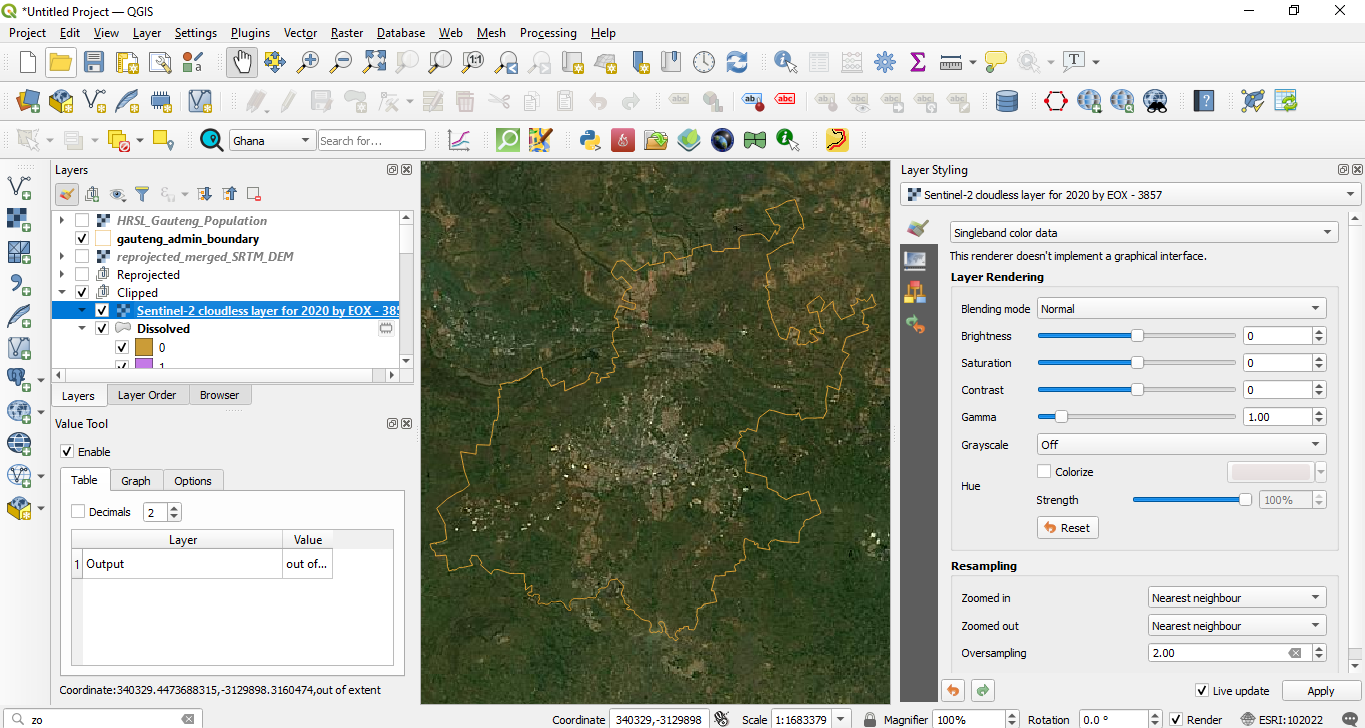This screenshot has height=728, width=1365.
Task: Uncheck the Clipped group checkbox
Action: coord(82,292)
